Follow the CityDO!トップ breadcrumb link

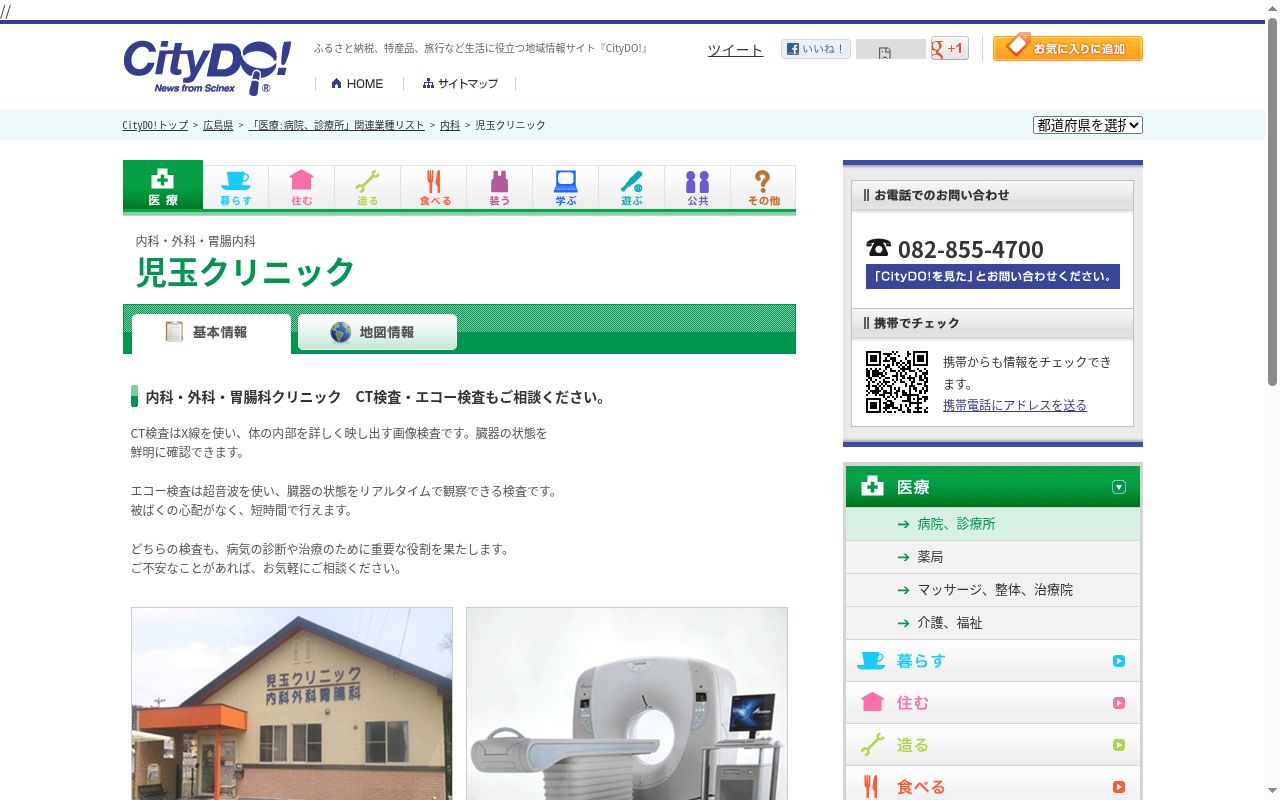click(x=155, y=125)
